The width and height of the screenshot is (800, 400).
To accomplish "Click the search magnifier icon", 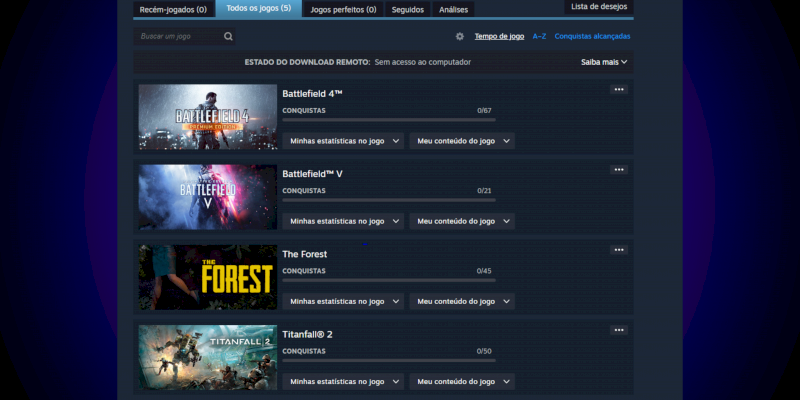I will [x=228, y=36].
